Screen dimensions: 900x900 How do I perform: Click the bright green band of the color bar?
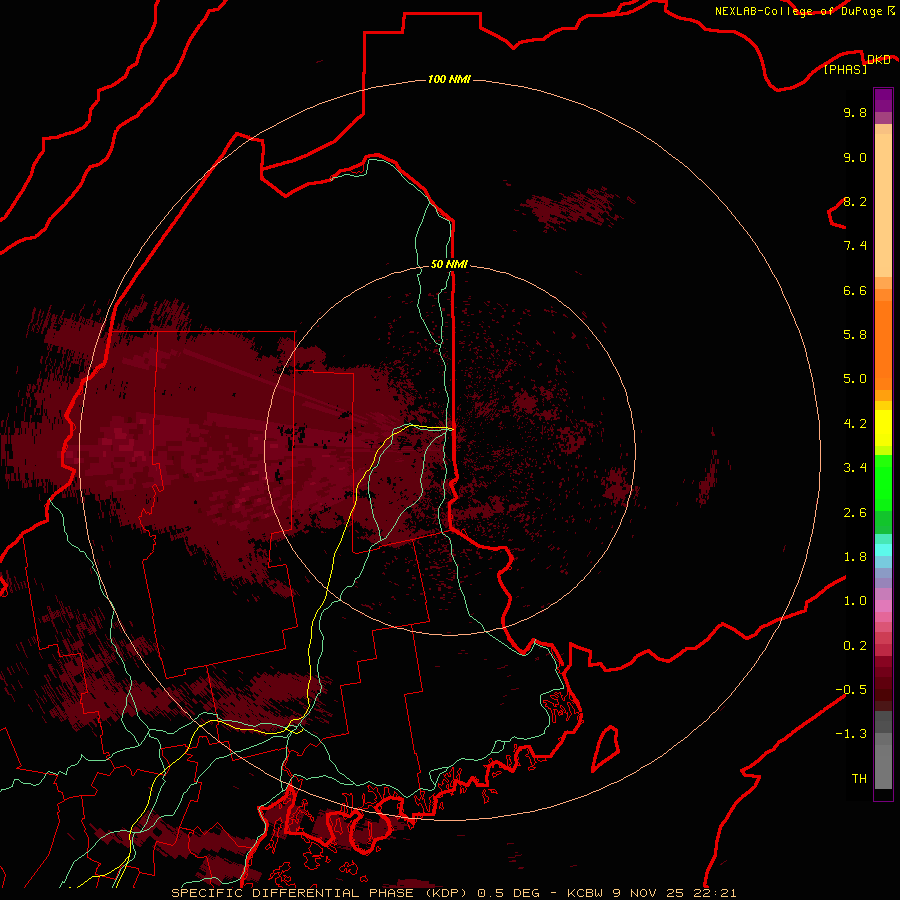[883, 482]
